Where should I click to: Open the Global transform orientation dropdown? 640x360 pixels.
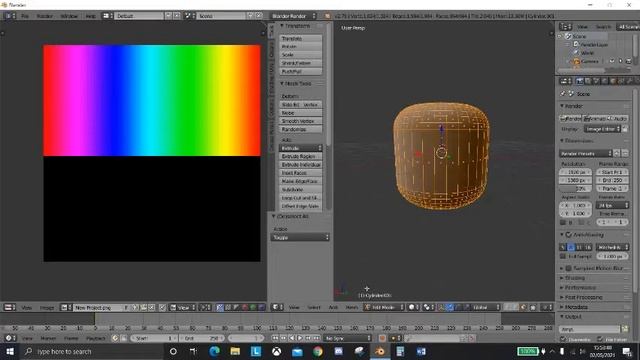[x=485, y=307]
